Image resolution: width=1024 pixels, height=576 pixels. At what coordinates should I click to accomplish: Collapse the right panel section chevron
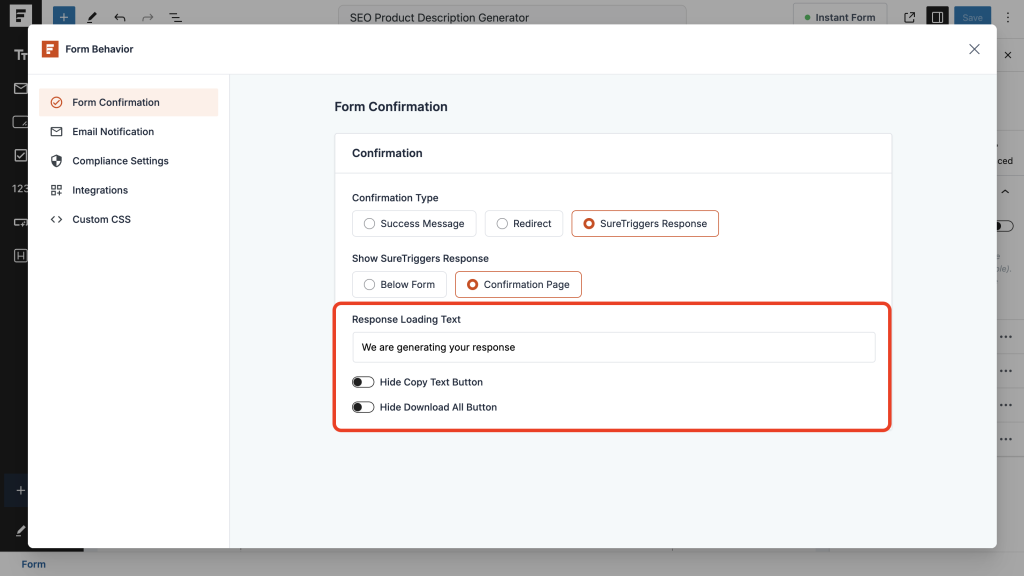pos(1005,190)
